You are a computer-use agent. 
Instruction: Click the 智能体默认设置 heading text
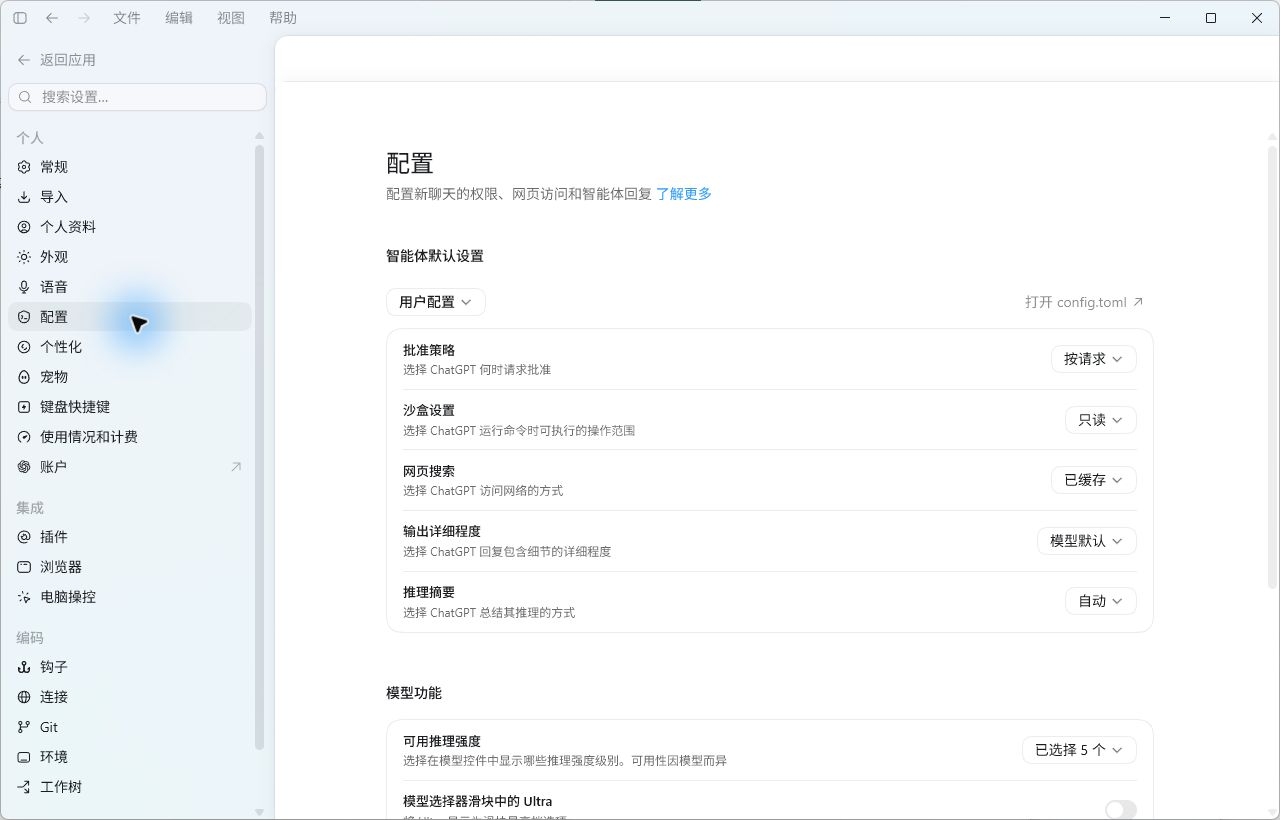[435, 256]
